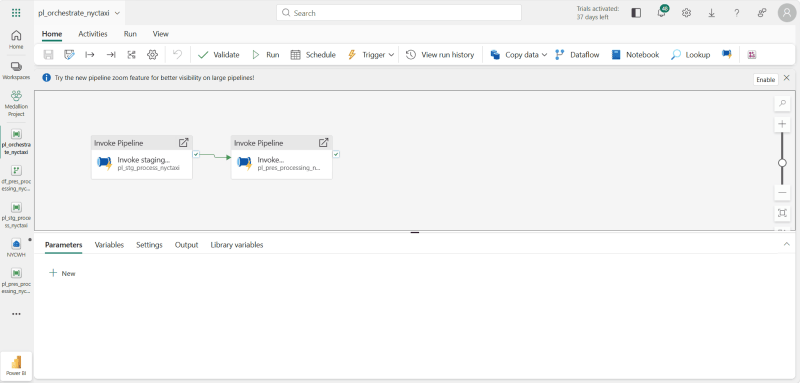
Task: Expand the Copy data dropdown
Action: pyautogui.click(x=544, y=55)
